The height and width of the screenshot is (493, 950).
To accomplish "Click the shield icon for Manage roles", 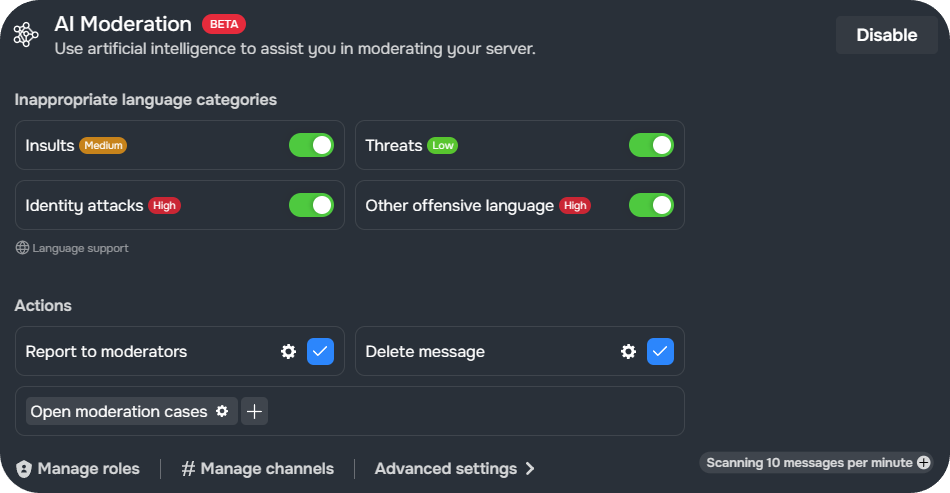I will pyautogui.click(x=24, y=469).
